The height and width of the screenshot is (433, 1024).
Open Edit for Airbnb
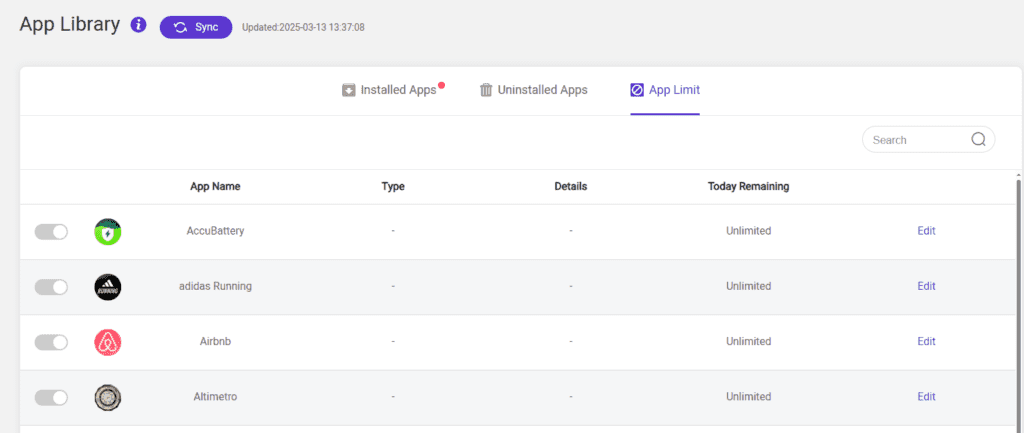926,341
